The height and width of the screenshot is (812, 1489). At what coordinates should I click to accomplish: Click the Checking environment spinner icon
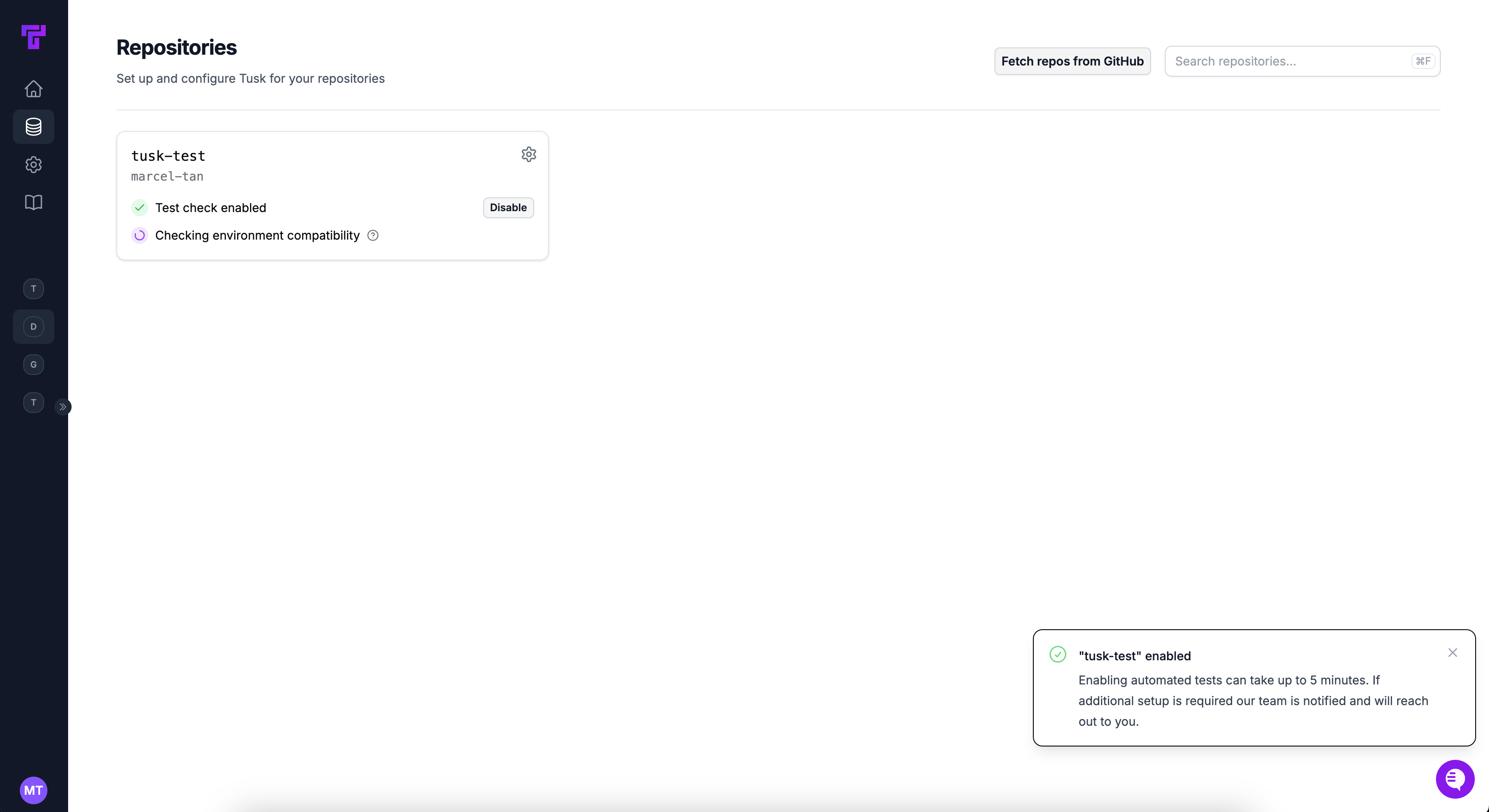139,235
